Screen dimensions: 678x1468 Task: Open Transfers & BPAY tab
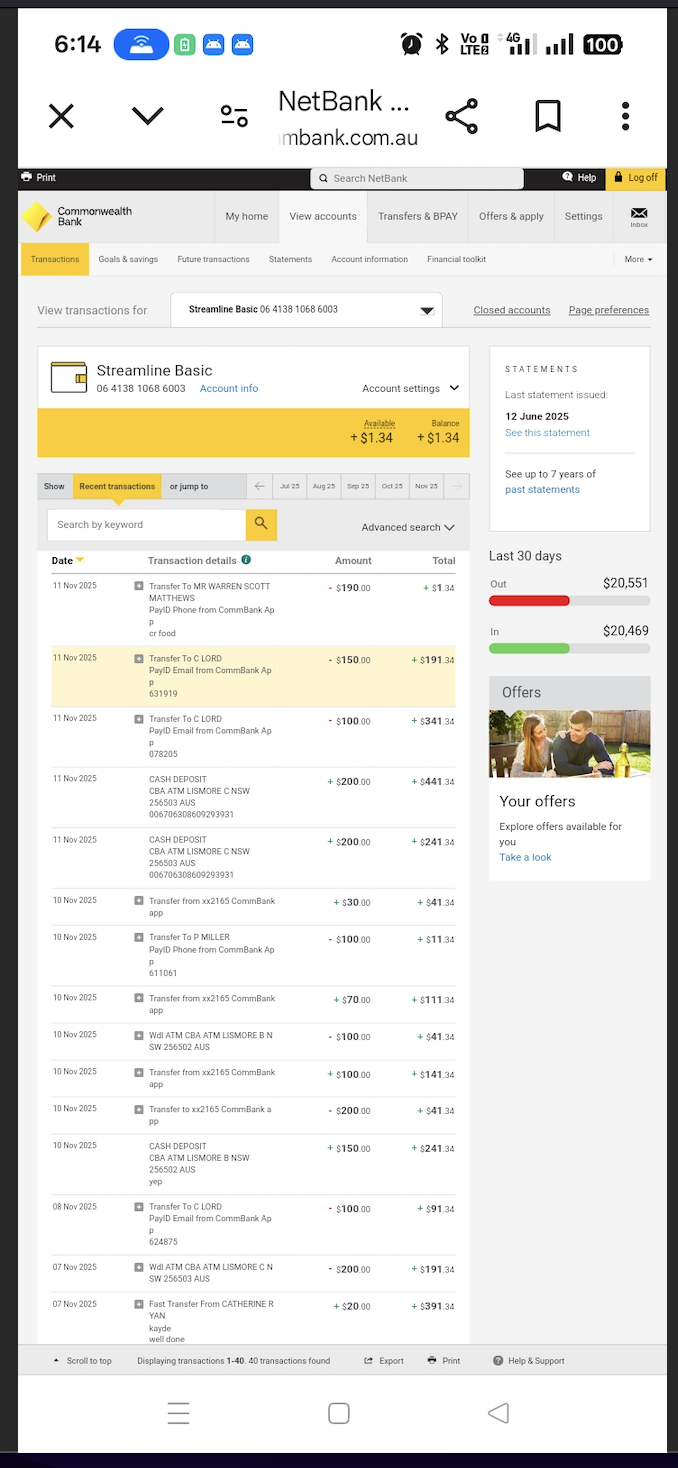418,216
